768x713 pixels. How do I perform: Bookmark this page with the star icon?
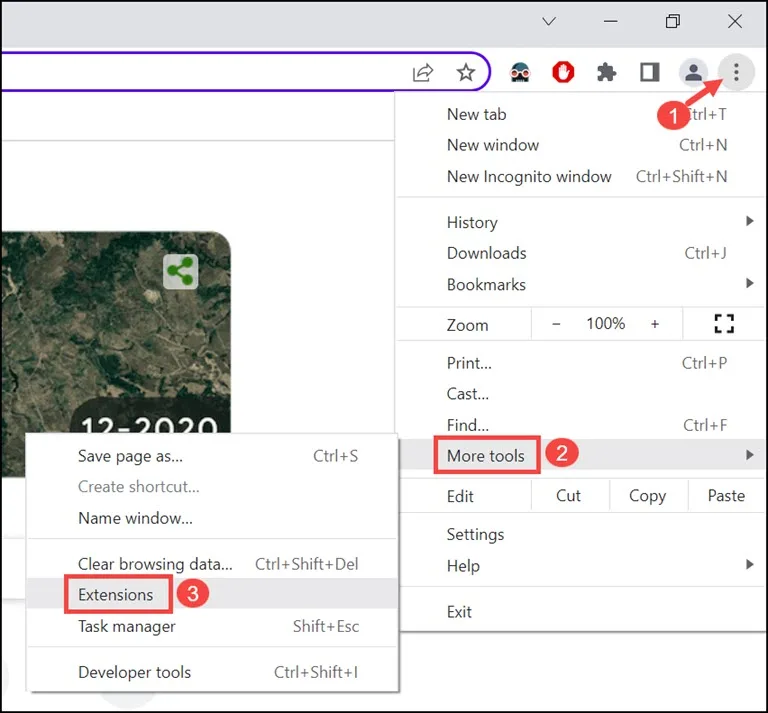click(465, 72)
